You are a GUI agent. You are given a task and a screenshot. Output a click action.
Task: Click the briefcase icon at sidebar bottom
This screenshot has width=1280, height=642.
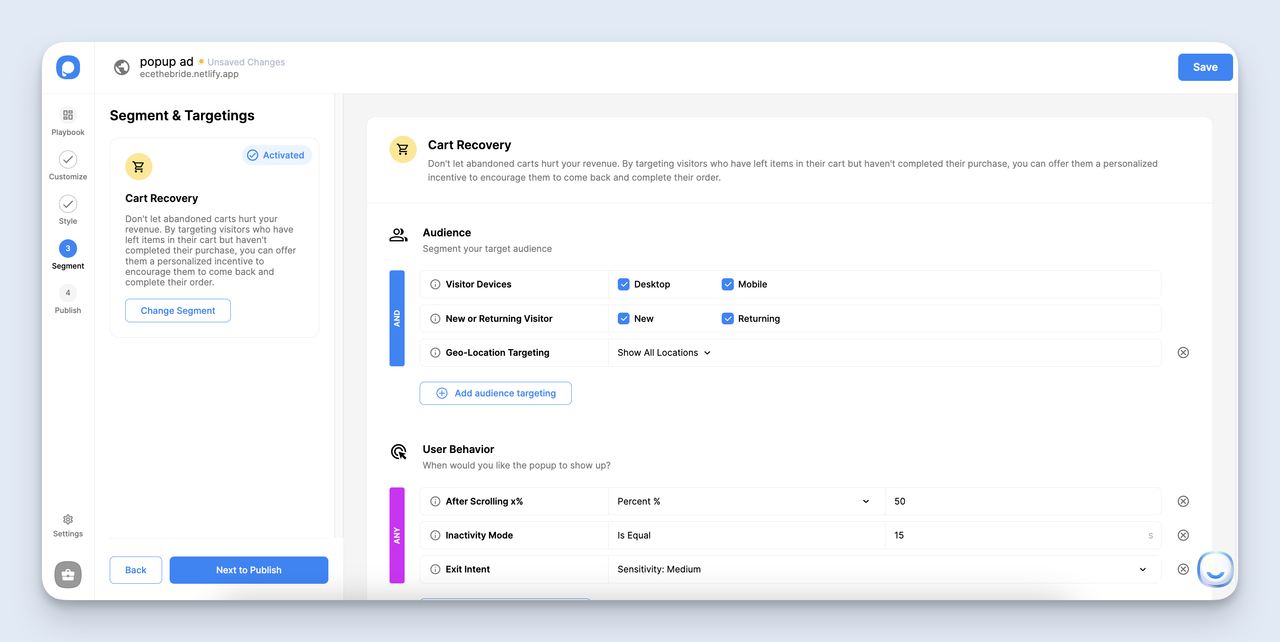[x=68, y=574]
